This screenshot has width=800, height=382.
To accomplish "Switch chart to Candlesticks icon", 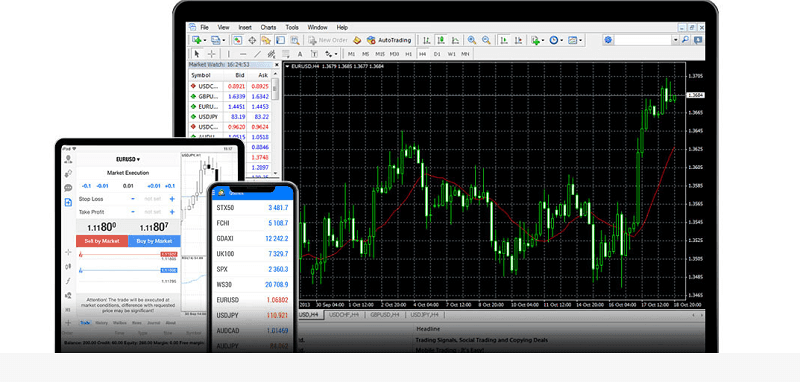I will point(441,40).
